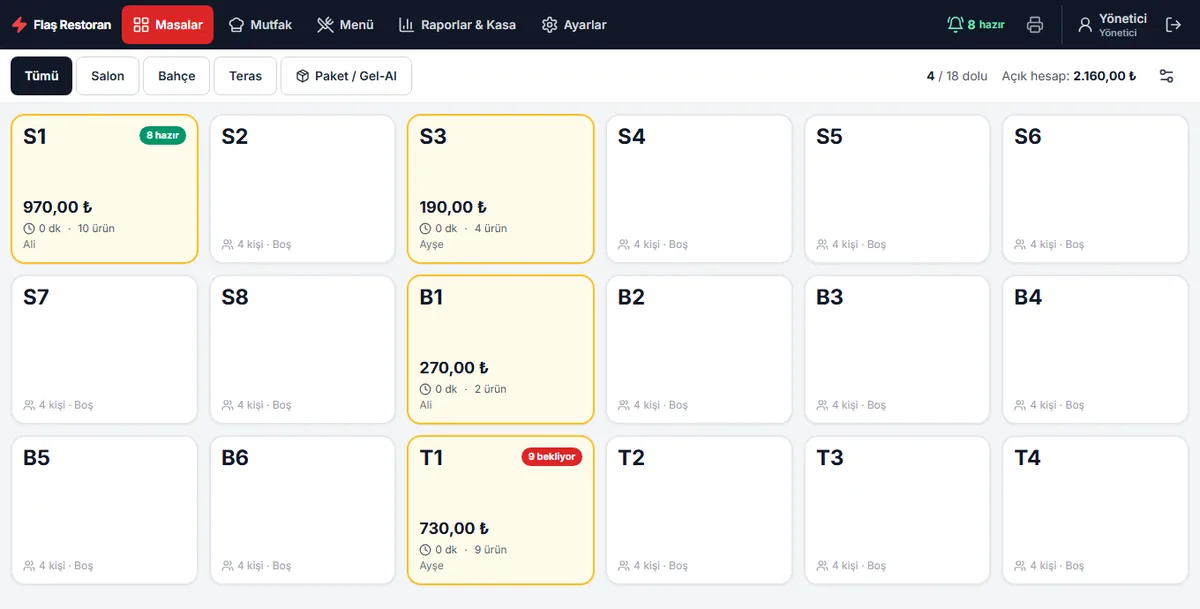Open empty table S8

click(x=303, y=350)
